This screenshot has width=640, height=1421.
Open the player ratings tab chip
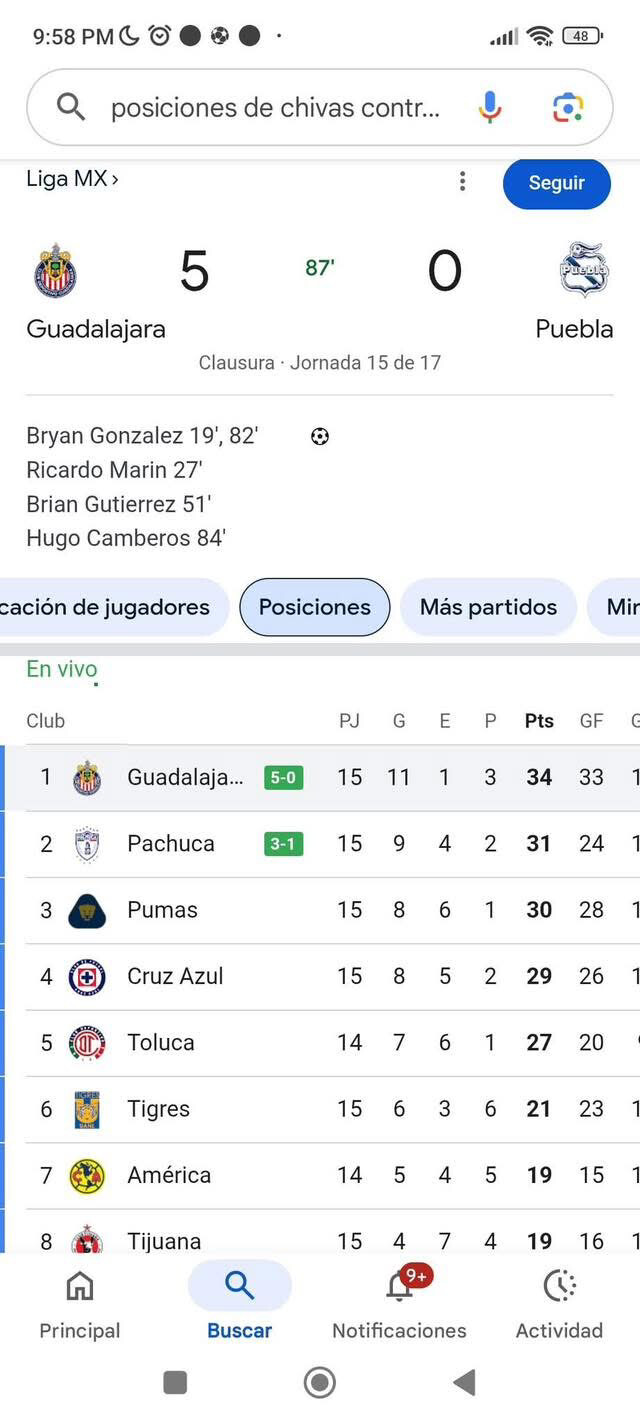tap(112, 607)
